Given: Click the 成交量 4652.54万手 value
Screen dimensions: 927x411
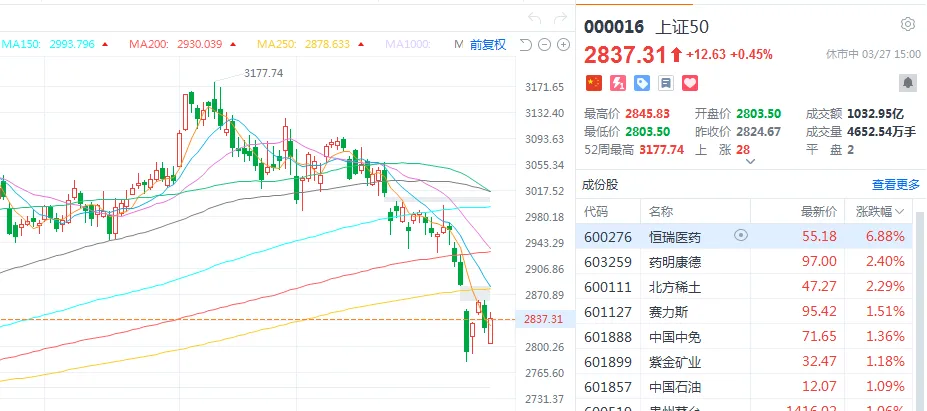Looking at the screenshot, I should [x=881, y=131].
